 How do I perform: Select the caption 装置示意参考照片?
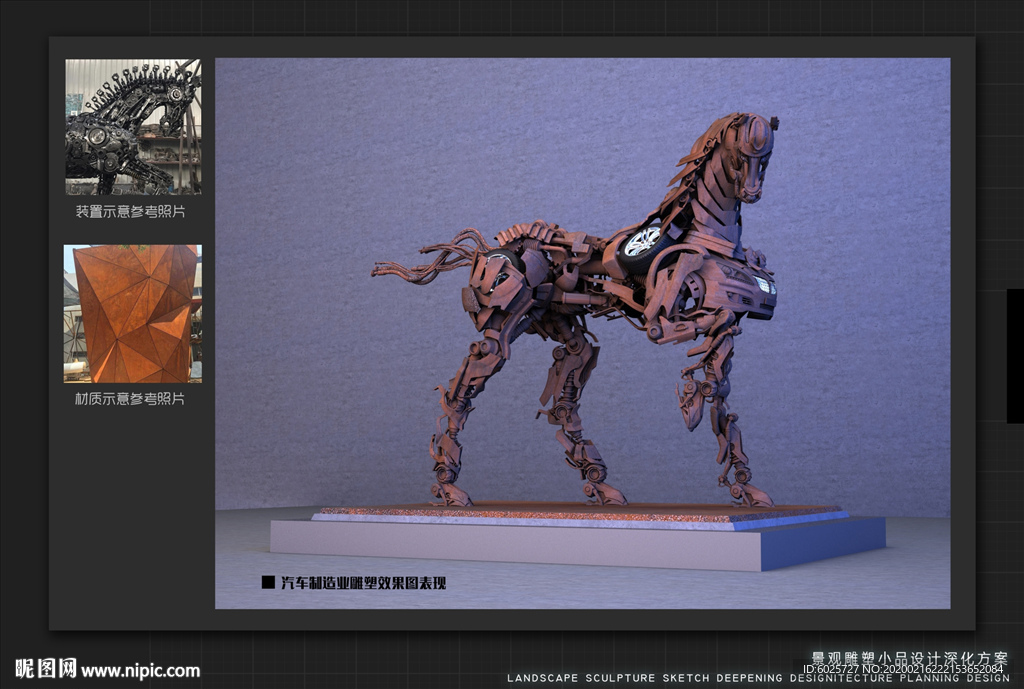(131, 212)
